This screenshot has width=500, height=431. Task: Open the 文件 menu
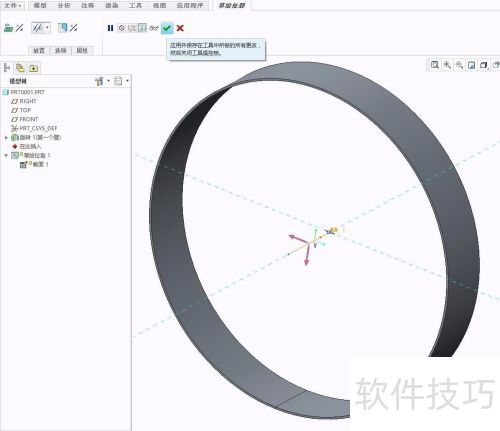click(x=12, y=6)
